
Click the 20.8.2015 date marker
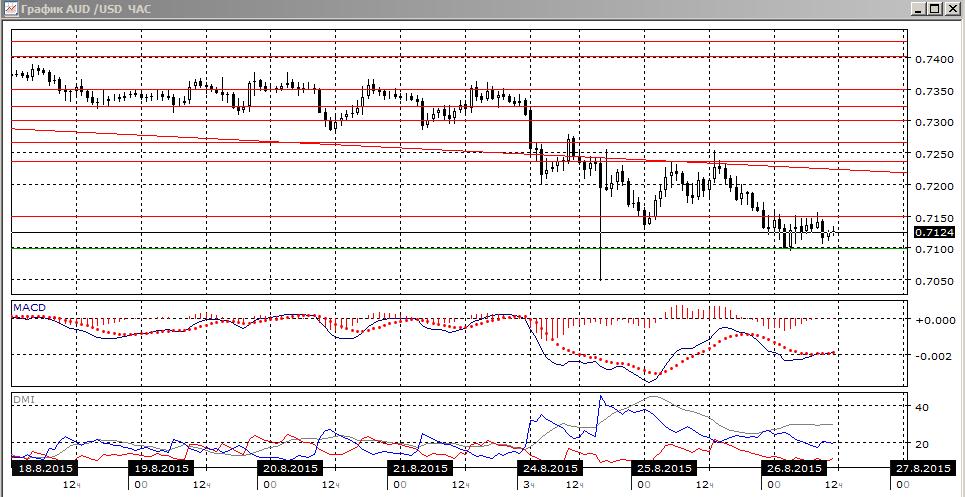tap(290, 469)
